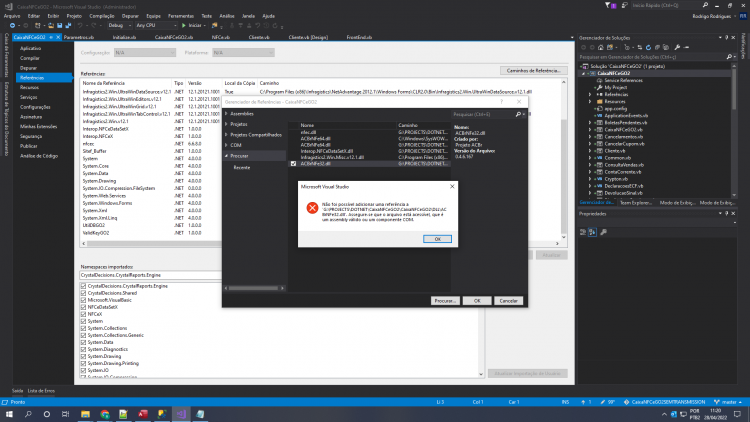The height and width of the screenshot is (422, 750).
Task: Toggle the System.Drawing.Printing namespace checkbox
Action: pyautogui.click(x=84, y=363)
